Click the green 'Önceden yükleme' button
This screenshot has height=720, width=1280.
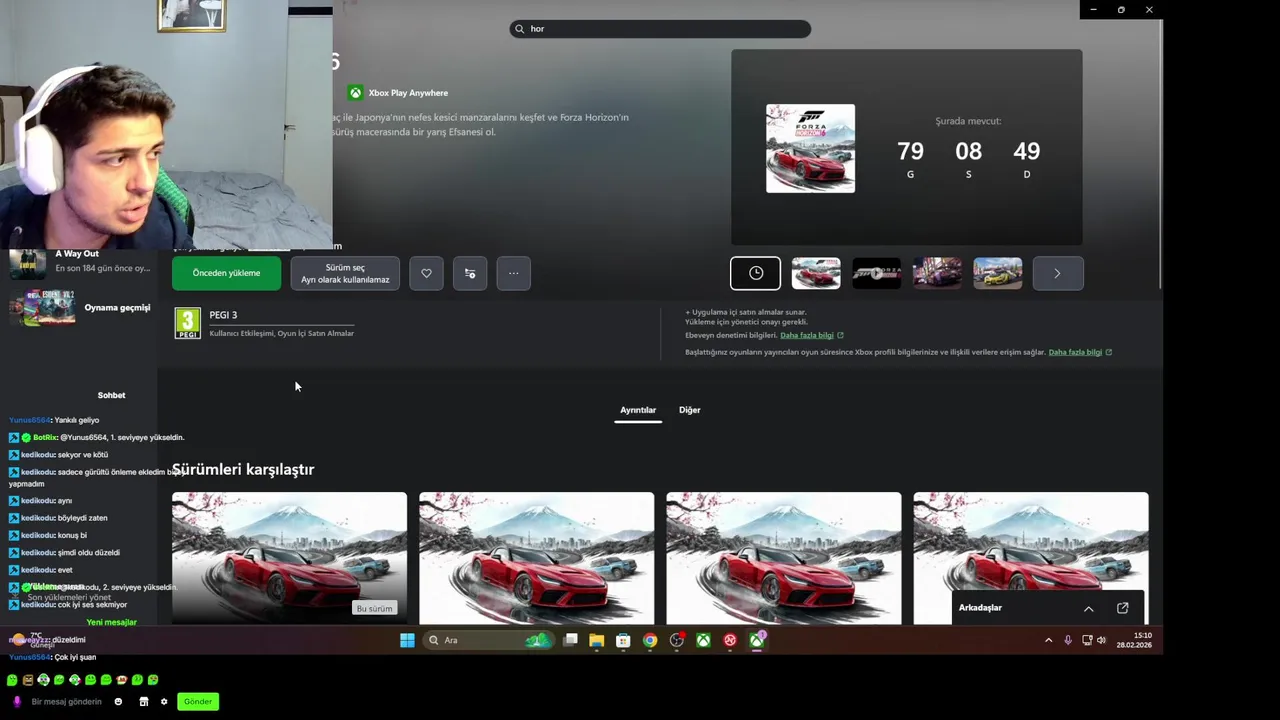click(227, 273)
